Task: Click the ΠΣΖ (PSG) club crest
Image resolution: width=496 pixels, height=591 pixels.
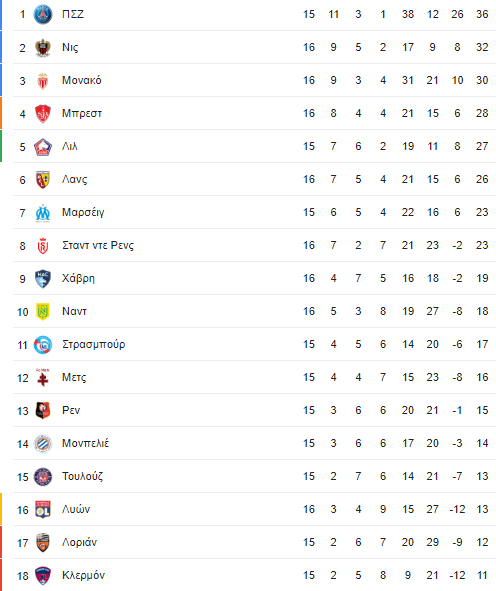Action: point(43,14)
